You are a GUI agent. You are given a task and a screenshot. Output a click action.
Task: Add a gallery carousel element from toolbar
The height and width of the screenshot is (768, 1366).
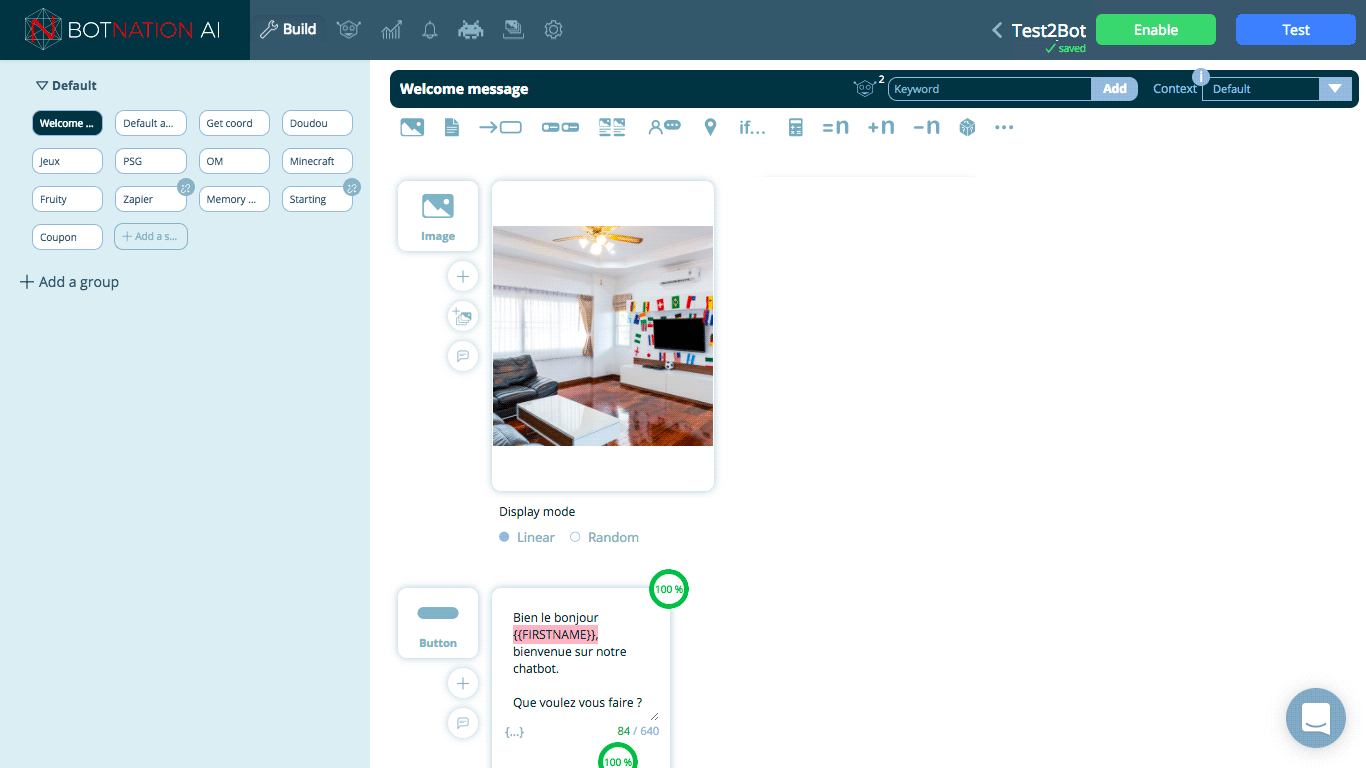click(x=612, y=127)
